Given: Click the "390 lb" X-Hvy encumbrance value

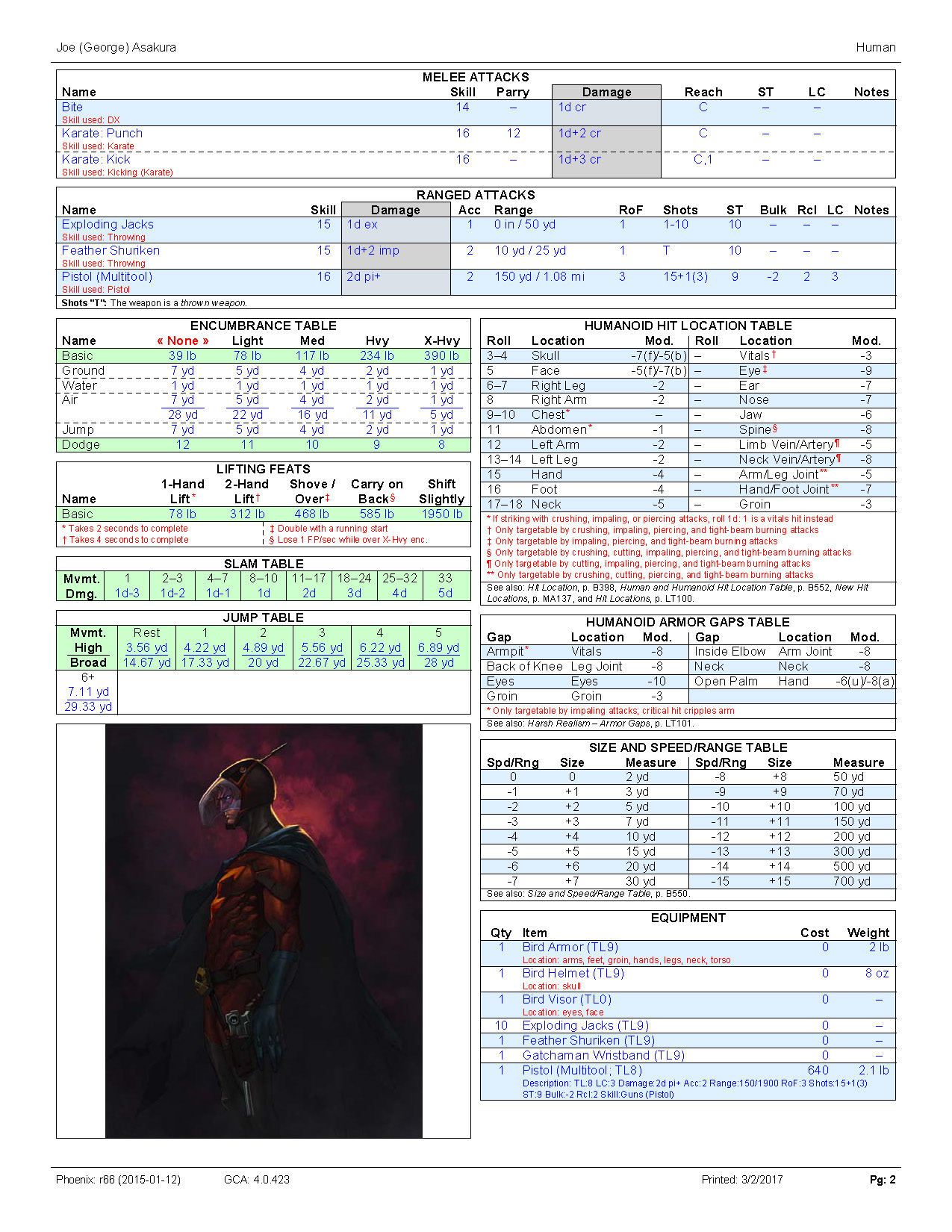Looking at the screenshot, I should point(441,356).
